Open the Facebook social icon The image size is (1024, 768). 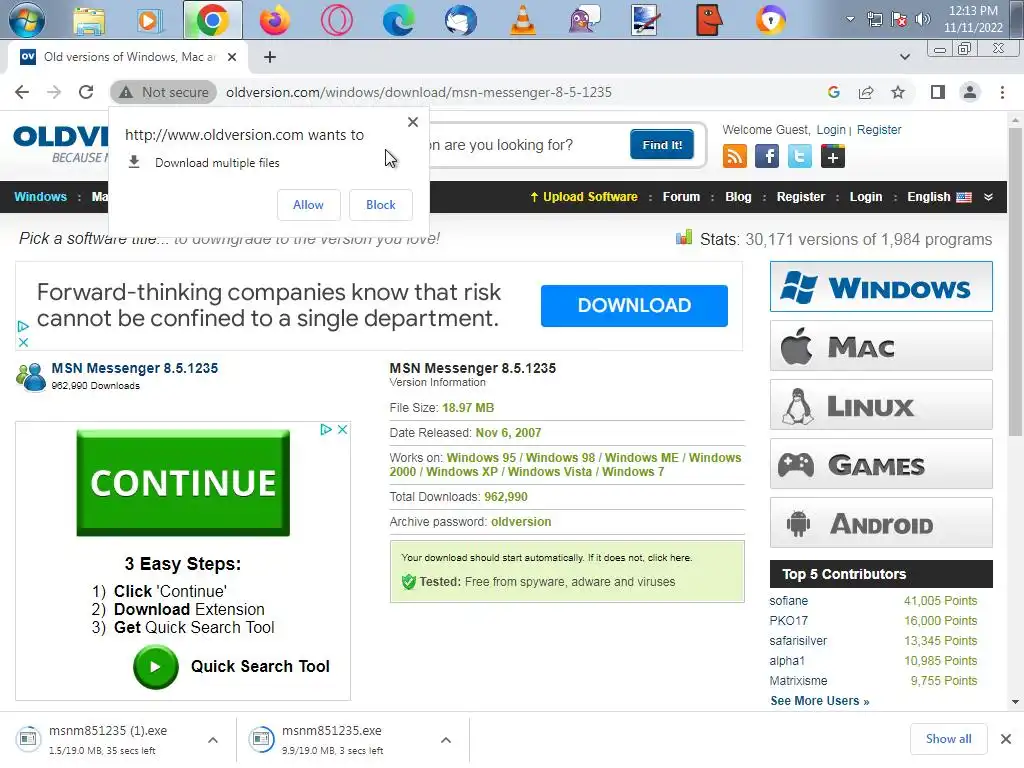[767, 157]
